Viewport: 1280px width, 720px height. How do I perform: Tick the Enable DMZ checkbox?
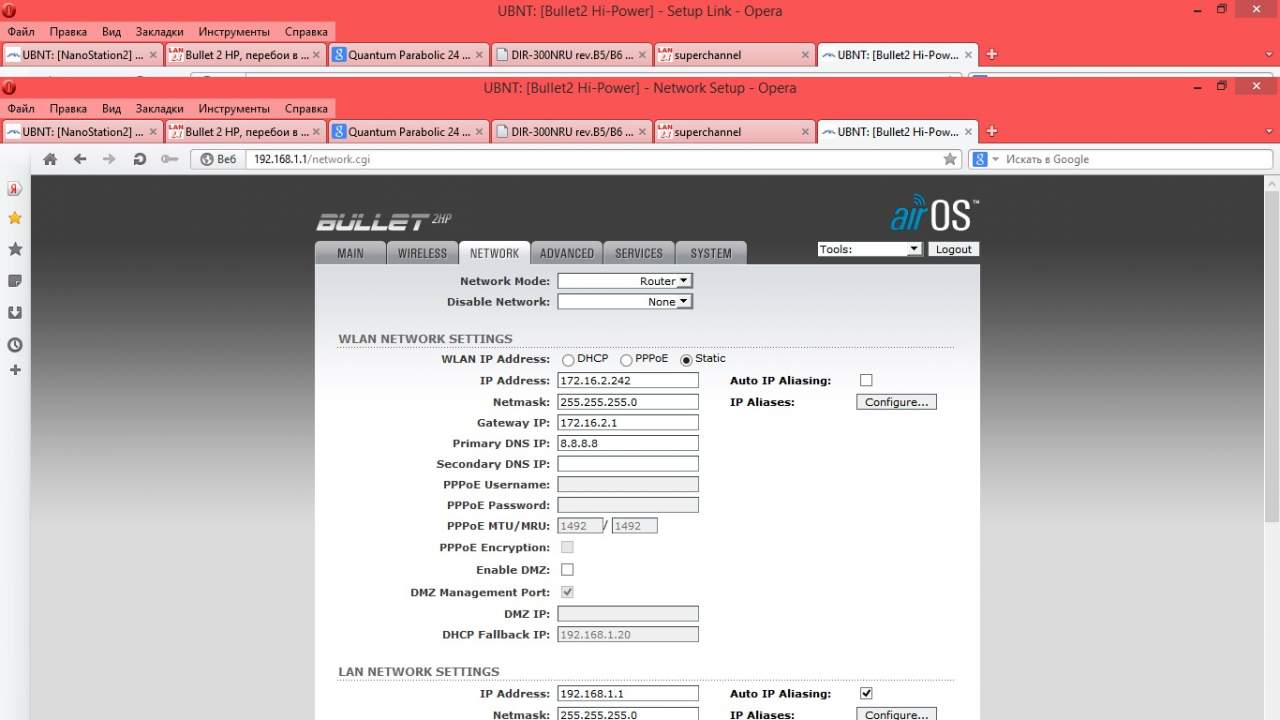pos(567,569)
